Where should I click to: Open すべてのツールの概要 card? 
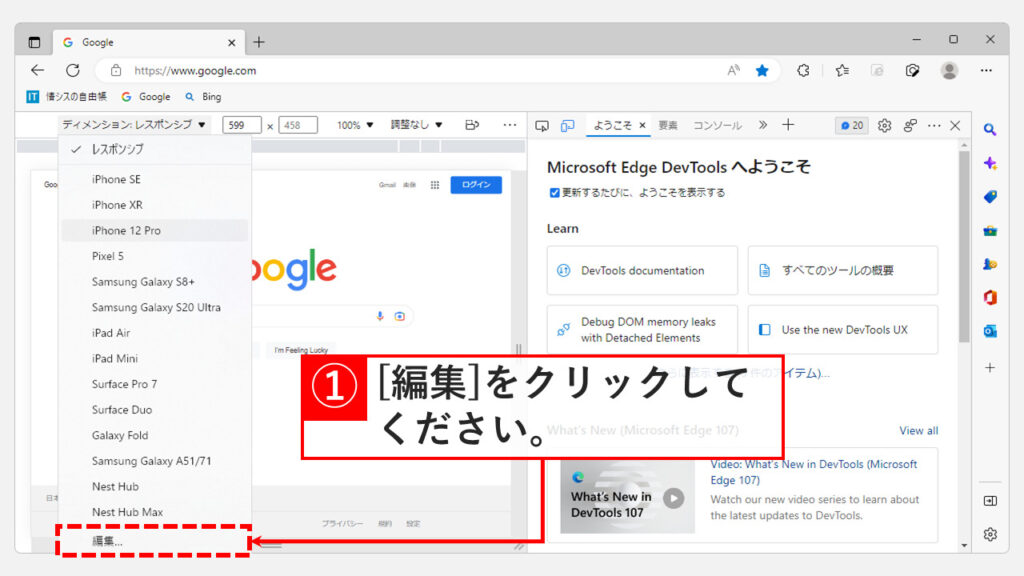(842, 270)
